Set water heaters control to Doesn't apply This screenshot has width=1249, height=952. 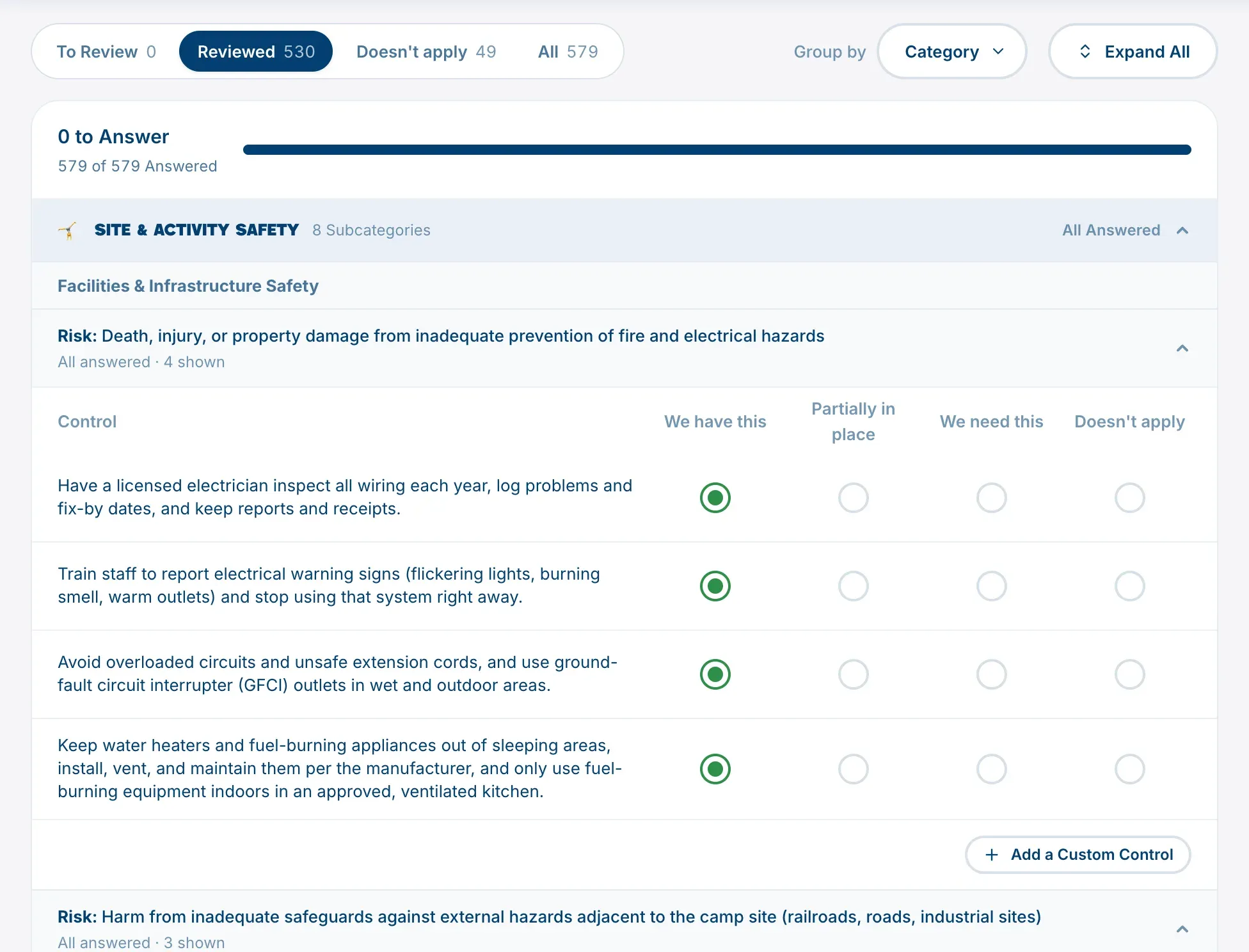1130,769
